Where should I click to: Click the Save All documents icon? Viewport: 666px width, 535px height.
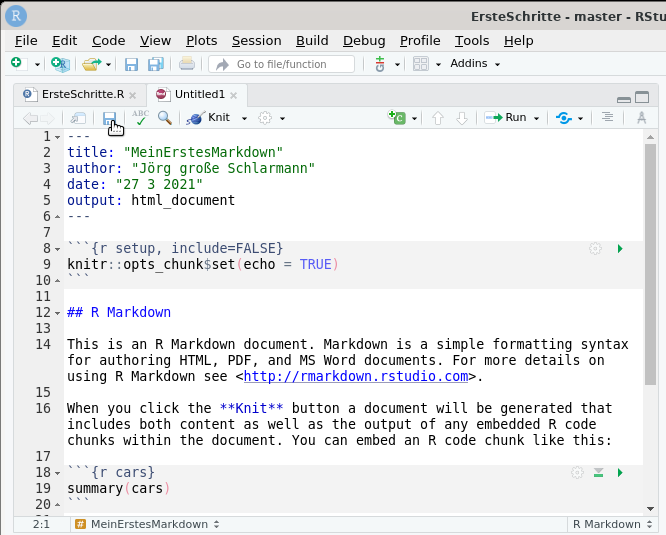[x=155, y=64]
